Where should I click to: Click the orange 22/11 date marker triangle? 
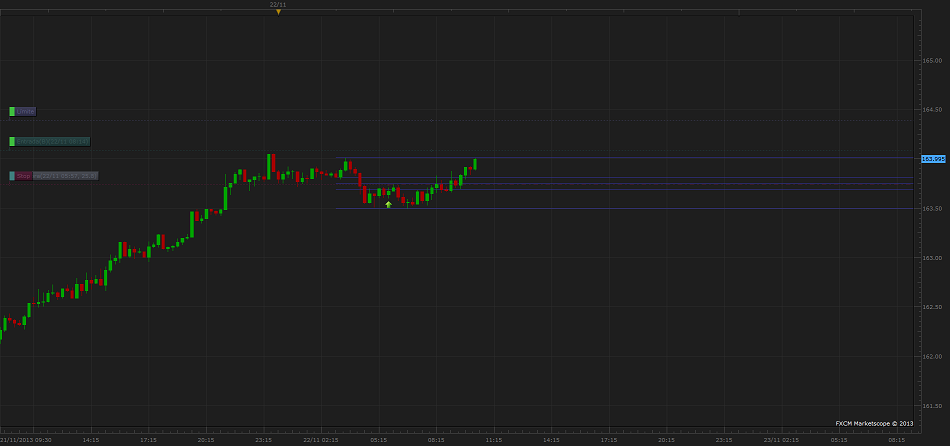point(278,12)
